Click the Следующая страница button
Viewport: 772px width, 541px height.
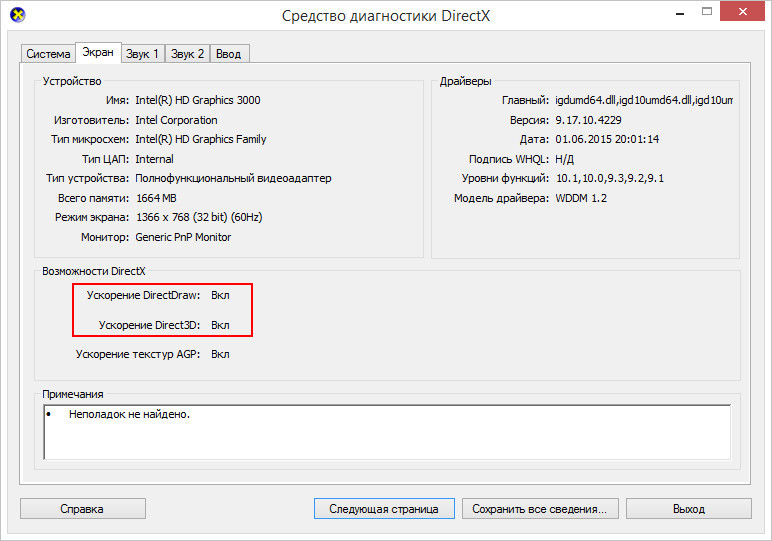383,509
